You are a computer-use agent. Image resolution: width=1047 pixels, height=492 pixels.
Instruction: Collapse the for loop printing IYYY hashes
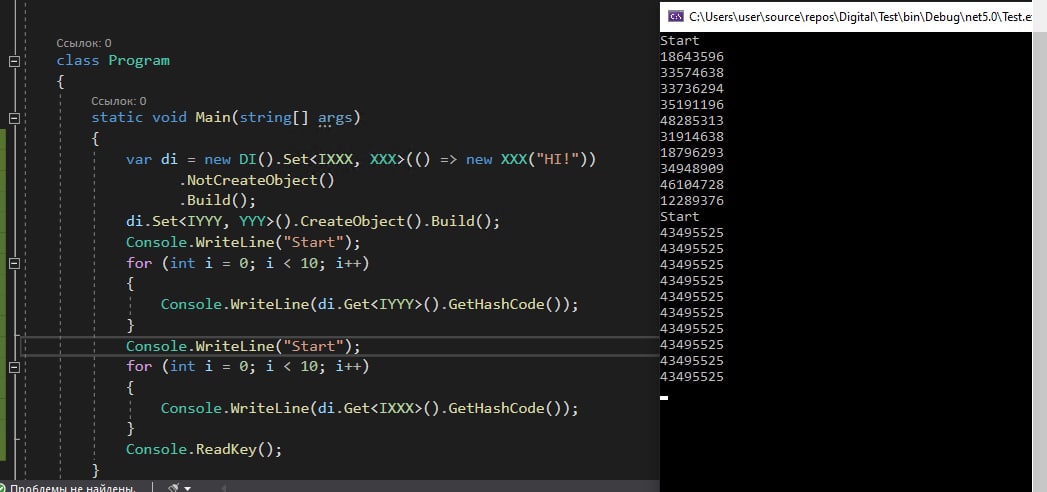pyautogui.click(x=14, y=264)
